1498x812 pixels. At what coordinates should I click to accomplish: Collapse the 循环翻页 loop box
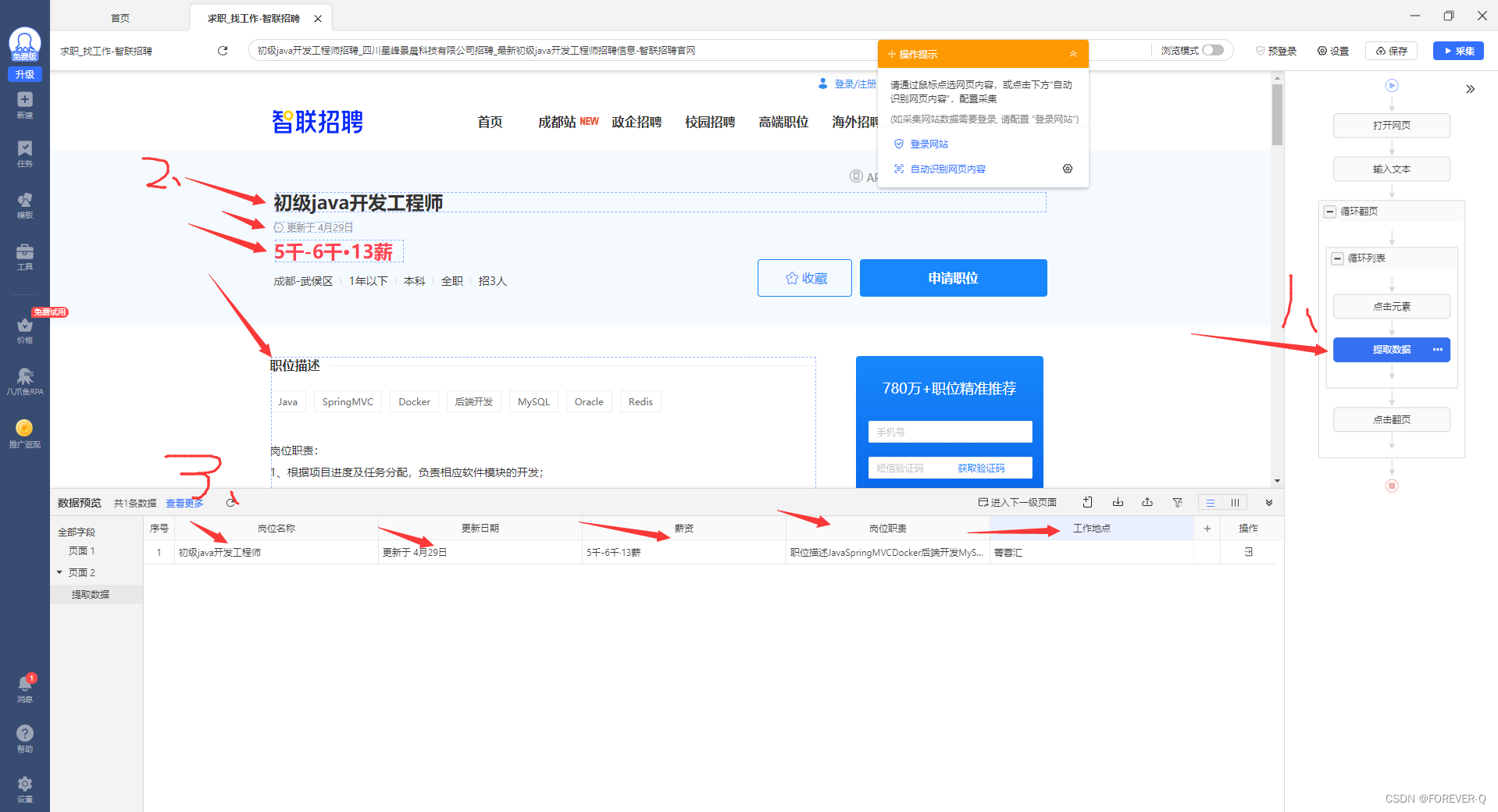coord(1330,212)
